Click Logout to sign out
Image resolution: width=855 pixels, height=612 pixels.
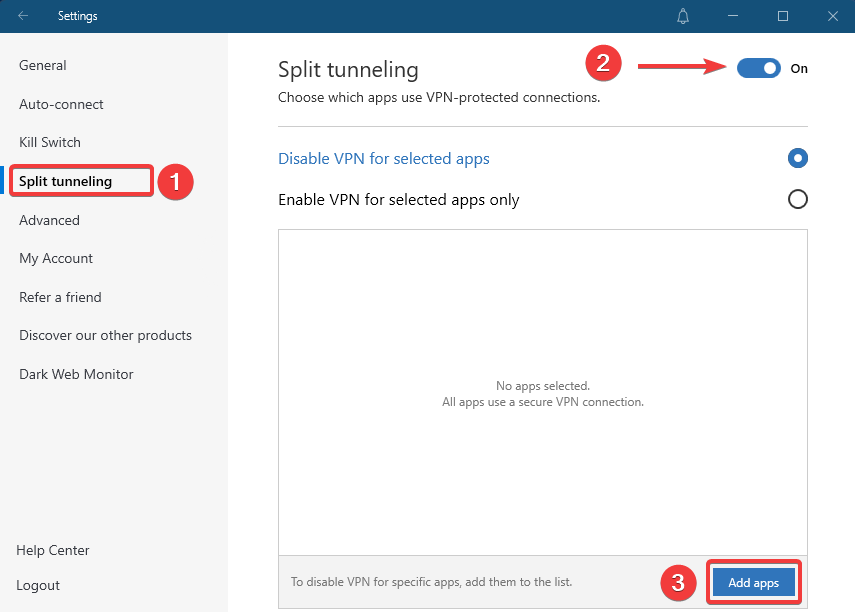[x=37, y=585]
